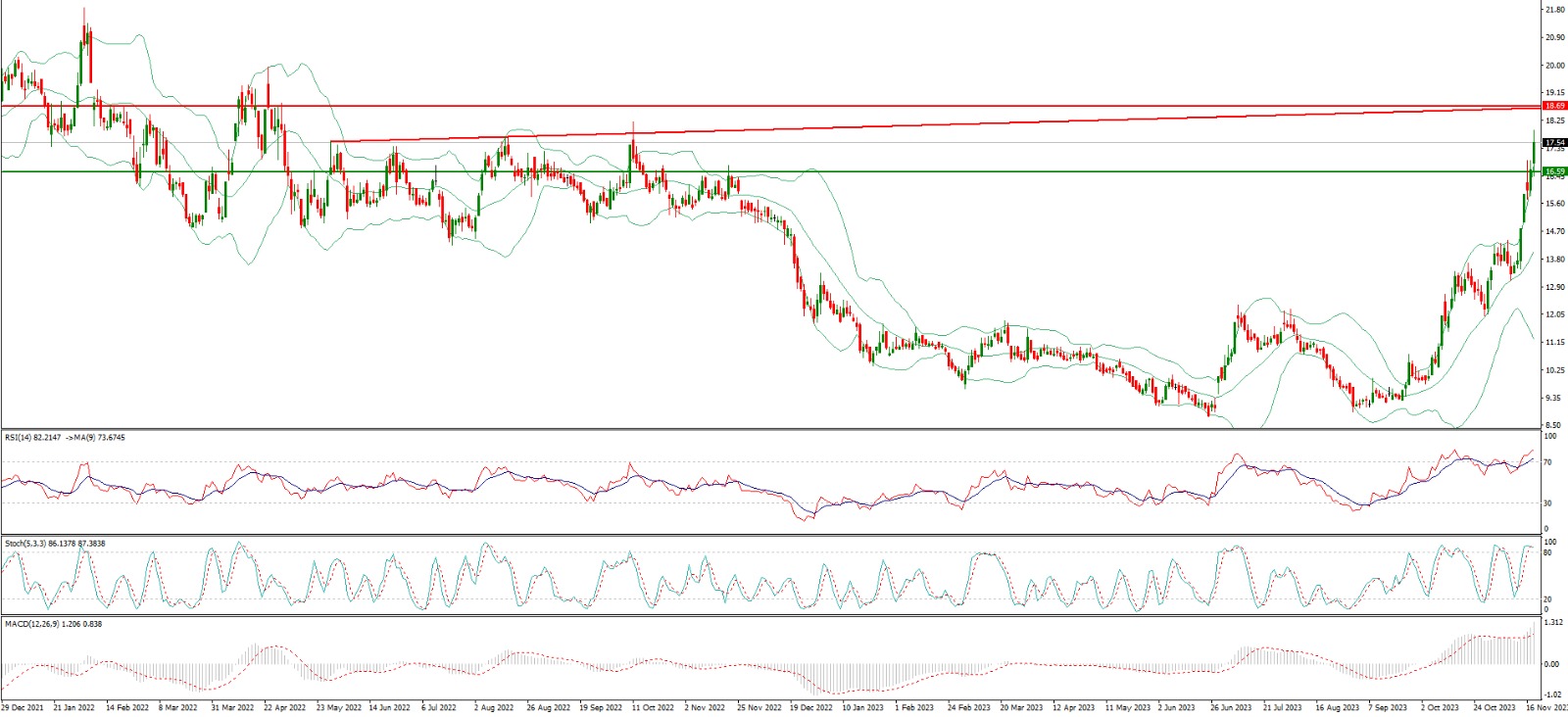This screenshot has height=717, width=1568.
Task: Click the 2 Aug 2022 date label
Action: [494, 707]
